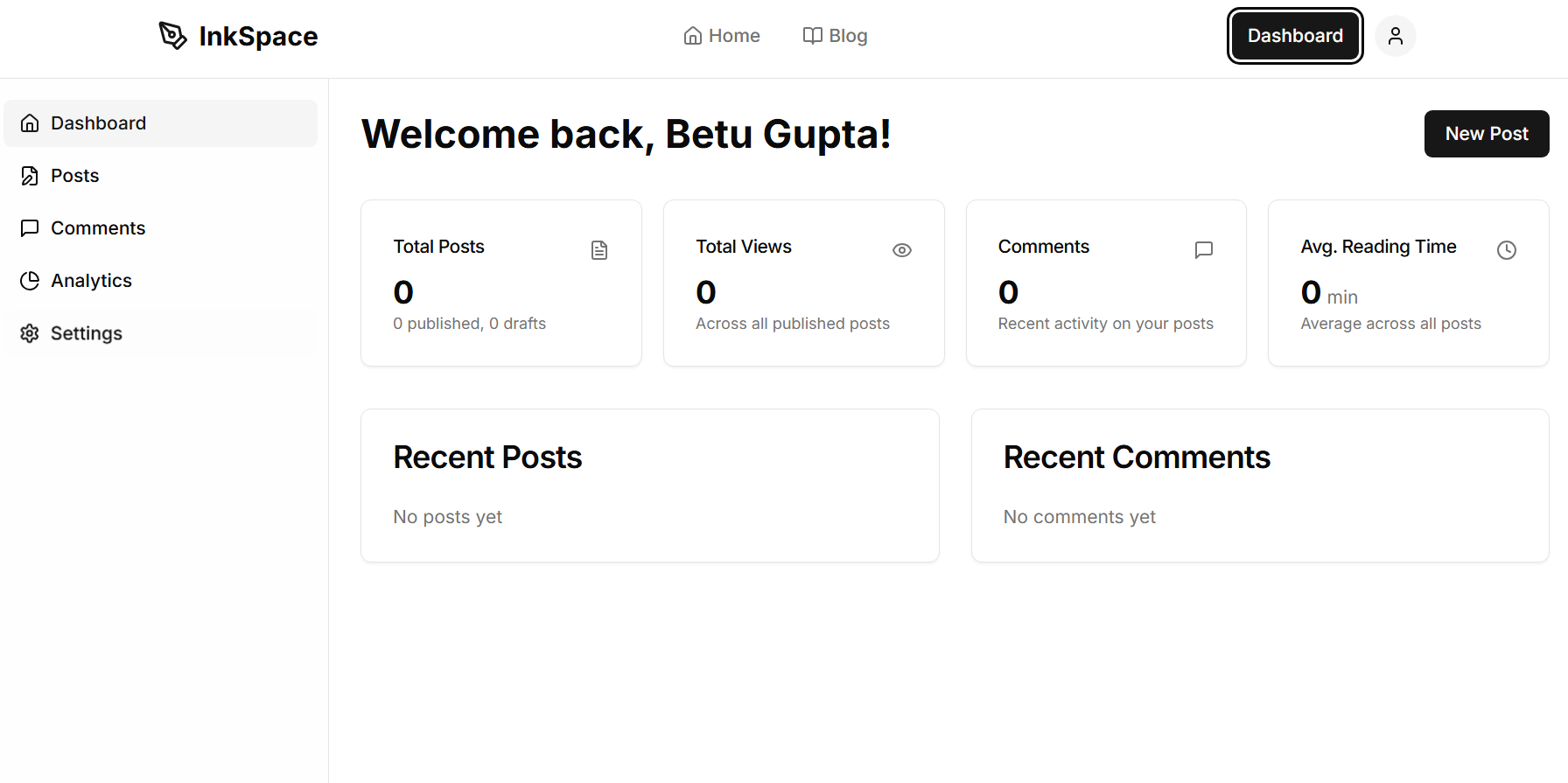Go to Dashboard in the sidebar

click(98, 123)
